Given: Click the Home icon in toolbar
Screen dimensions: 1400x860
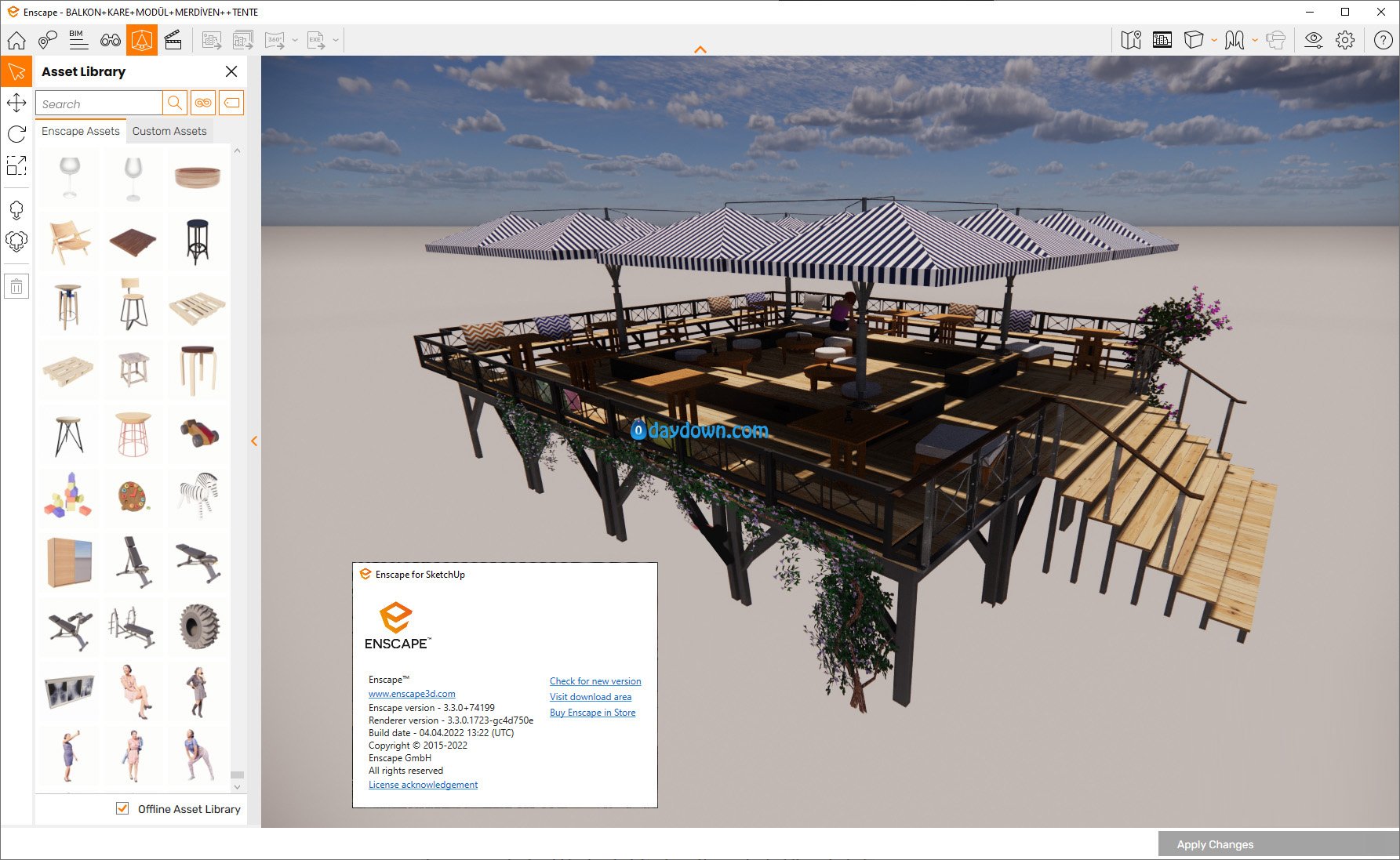Looking at the screenshot, I should click(16, 40).
